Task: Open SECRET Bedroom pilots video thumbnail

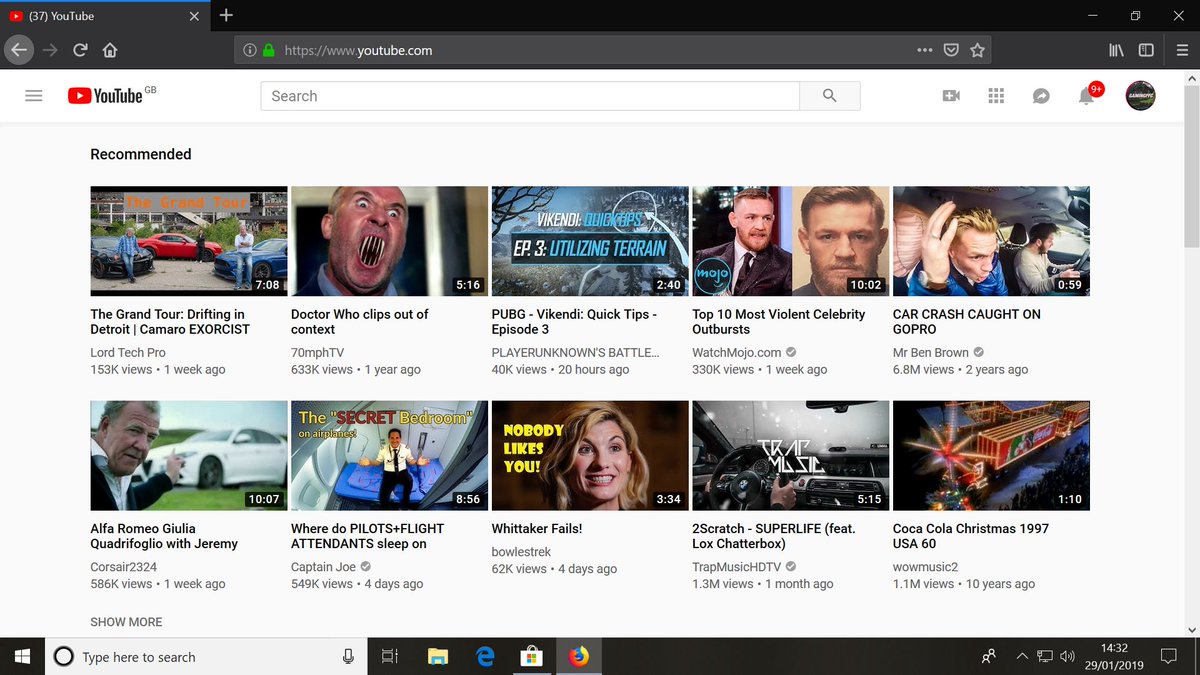Action: coord(390,456)
